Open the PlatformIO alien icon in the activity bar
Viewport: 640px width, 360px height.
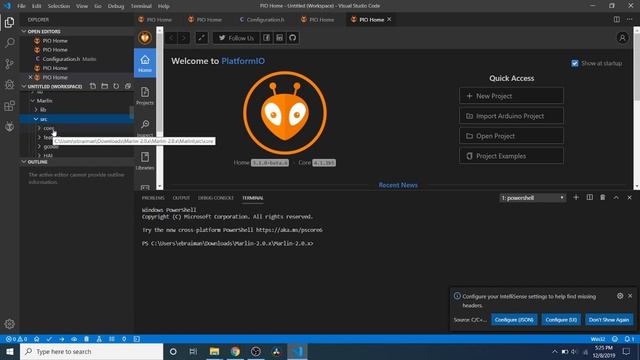pos(9,127)
